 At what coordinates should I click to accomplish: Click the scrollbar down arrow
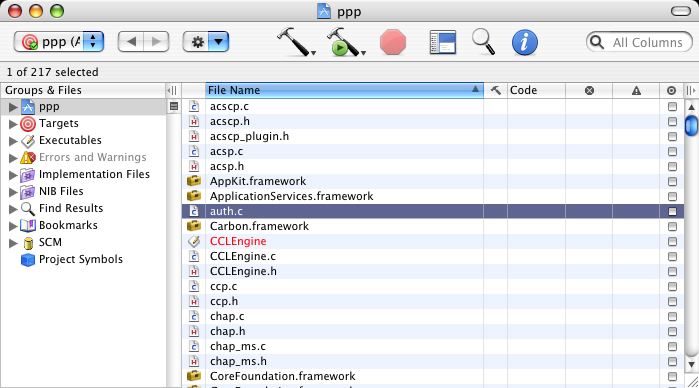point(691,364)
